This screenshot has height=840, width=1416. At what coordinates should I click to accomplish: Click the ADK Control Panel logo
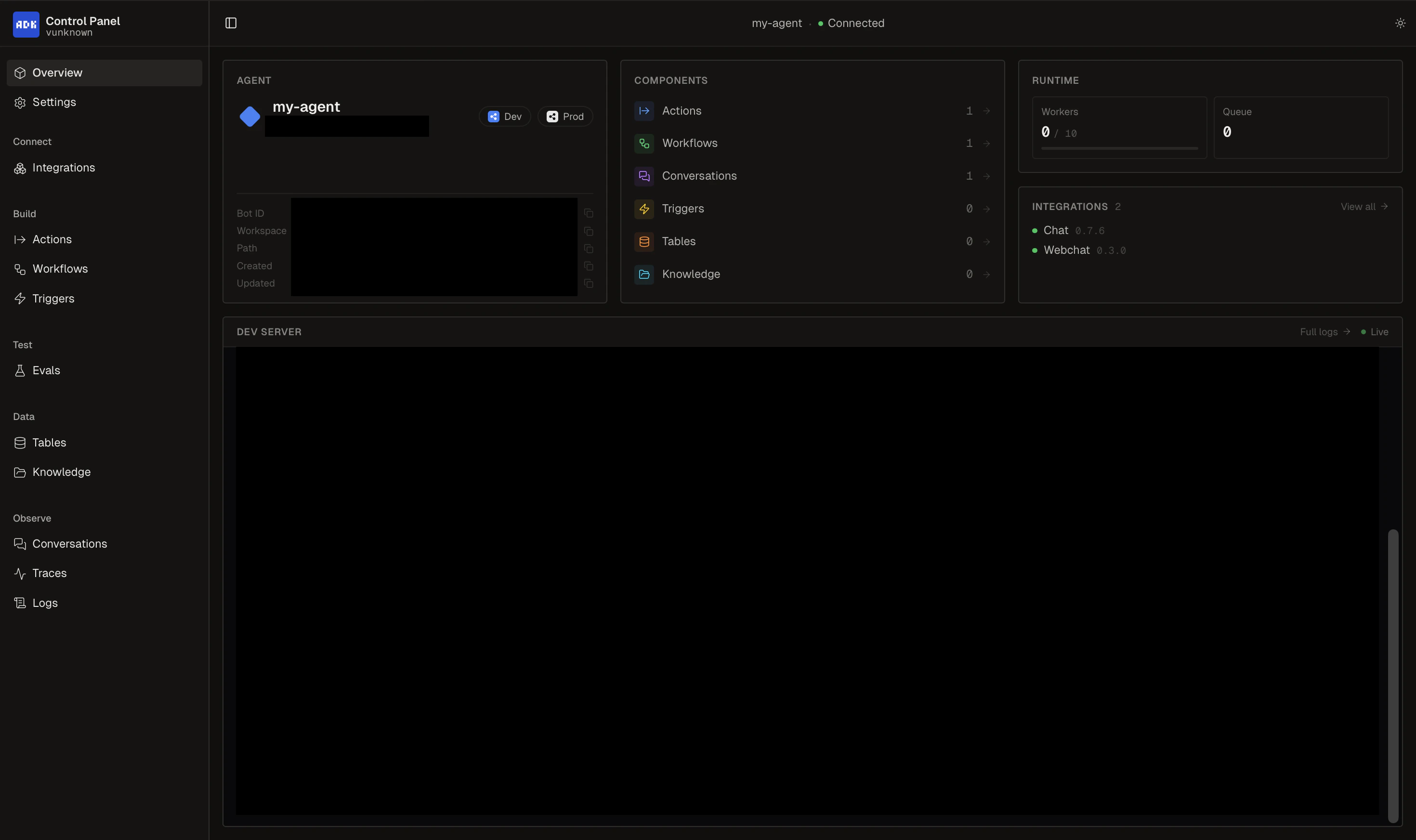26,24
